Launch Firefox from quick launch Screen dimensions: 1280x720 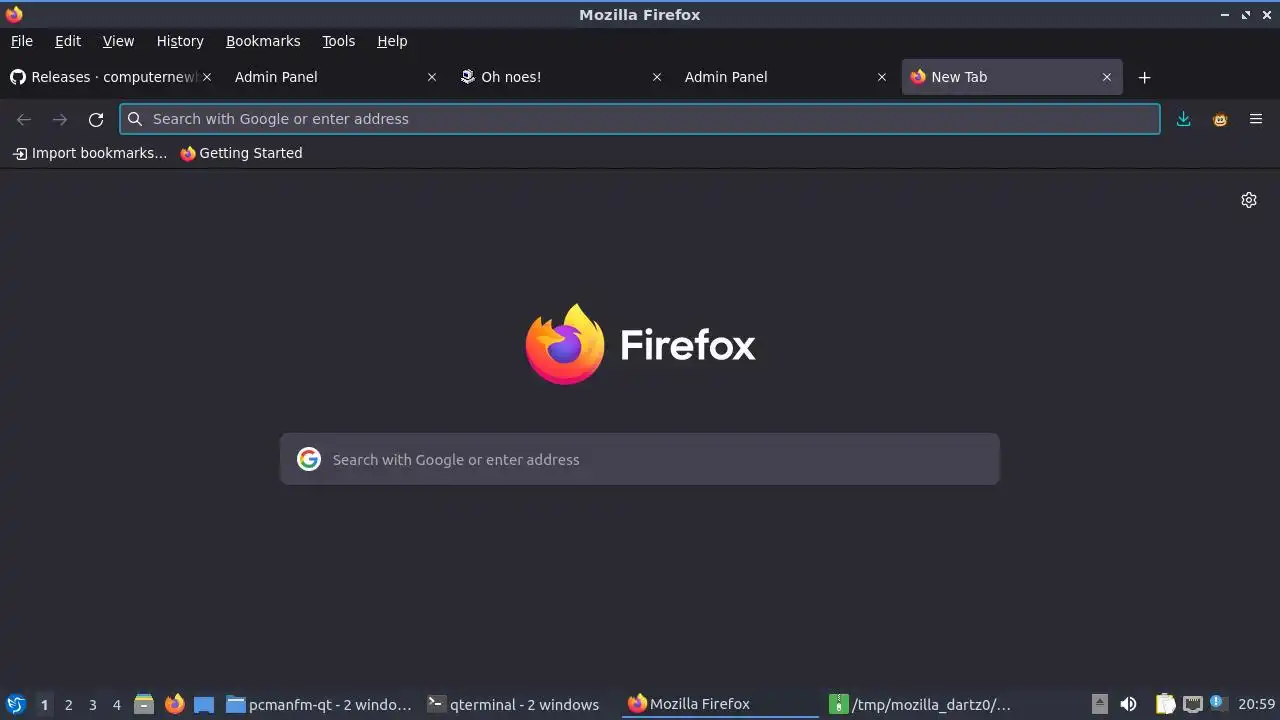tap(174, 704)
